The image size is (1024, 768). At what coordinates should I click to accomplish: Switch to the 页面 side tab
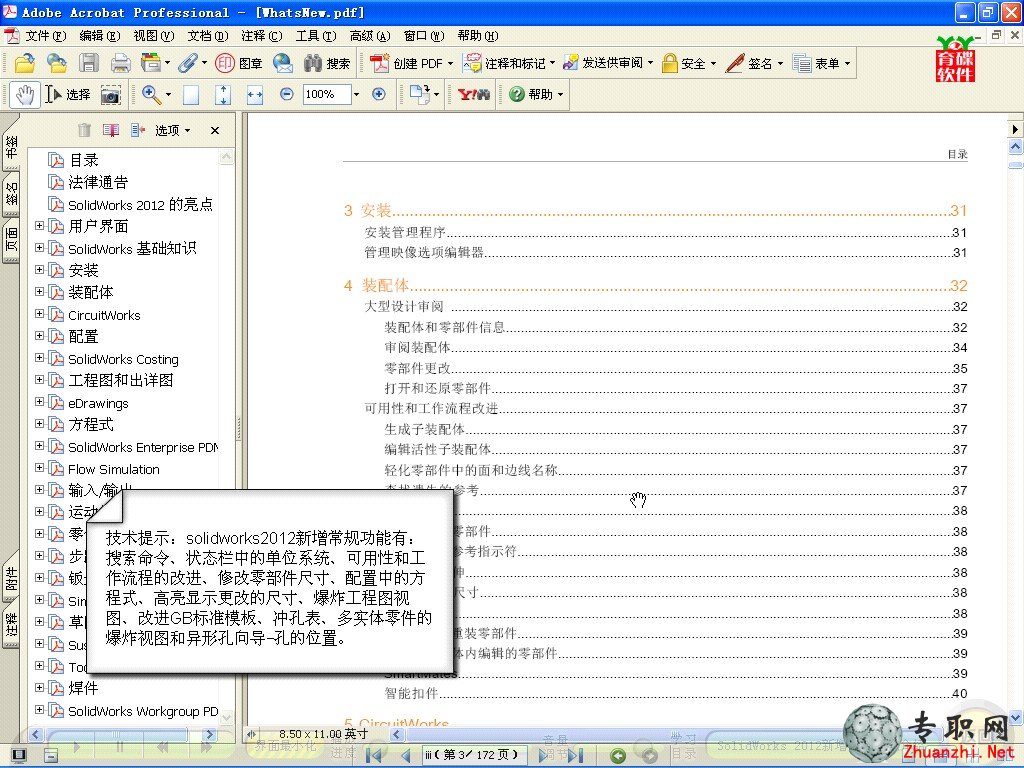tap(11, 240)
